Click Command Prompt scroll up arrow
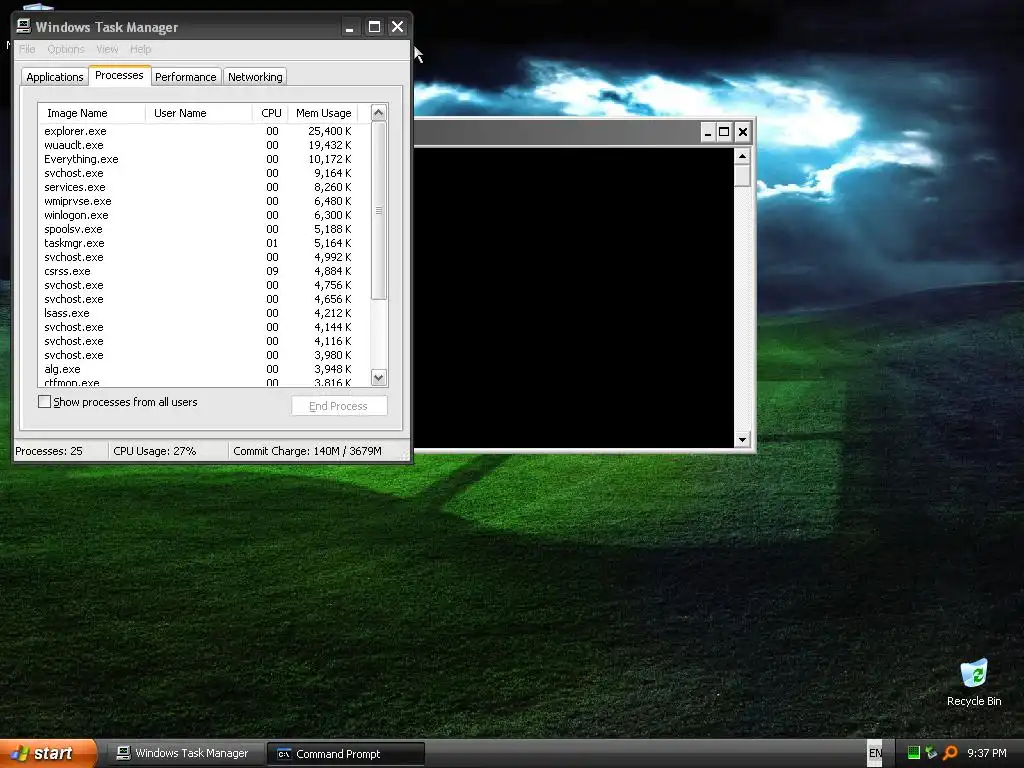This screenshot has width=1024, height=768. (x=742, y=156)
